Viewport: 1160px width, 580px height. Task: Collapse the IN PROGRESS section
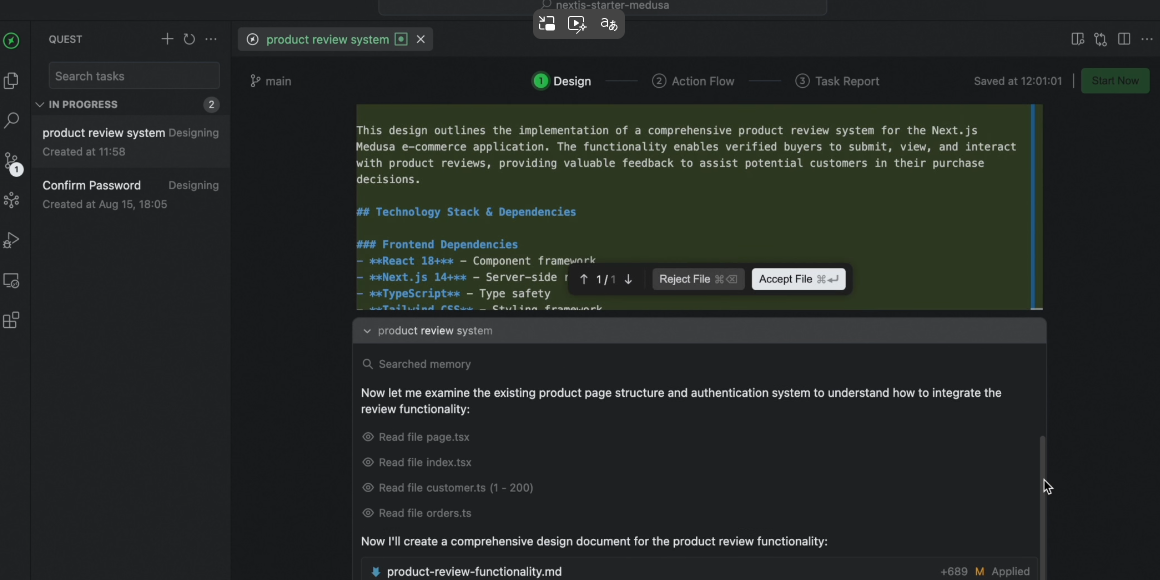[x=40, y=104]
